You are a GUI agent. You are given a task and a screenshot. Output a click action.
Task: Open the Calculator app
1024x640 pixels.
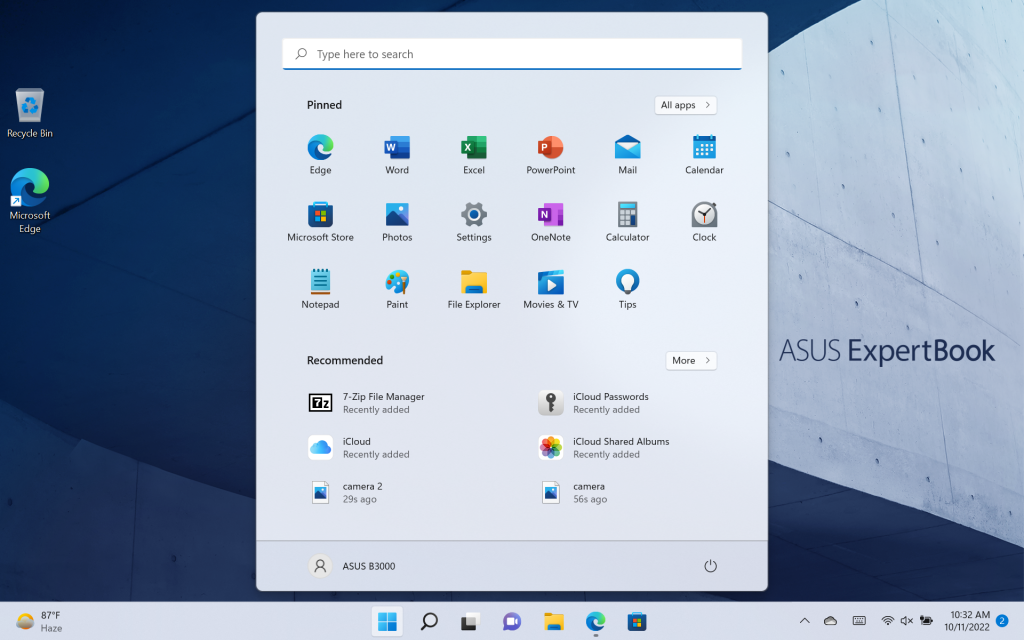[627, 222]
